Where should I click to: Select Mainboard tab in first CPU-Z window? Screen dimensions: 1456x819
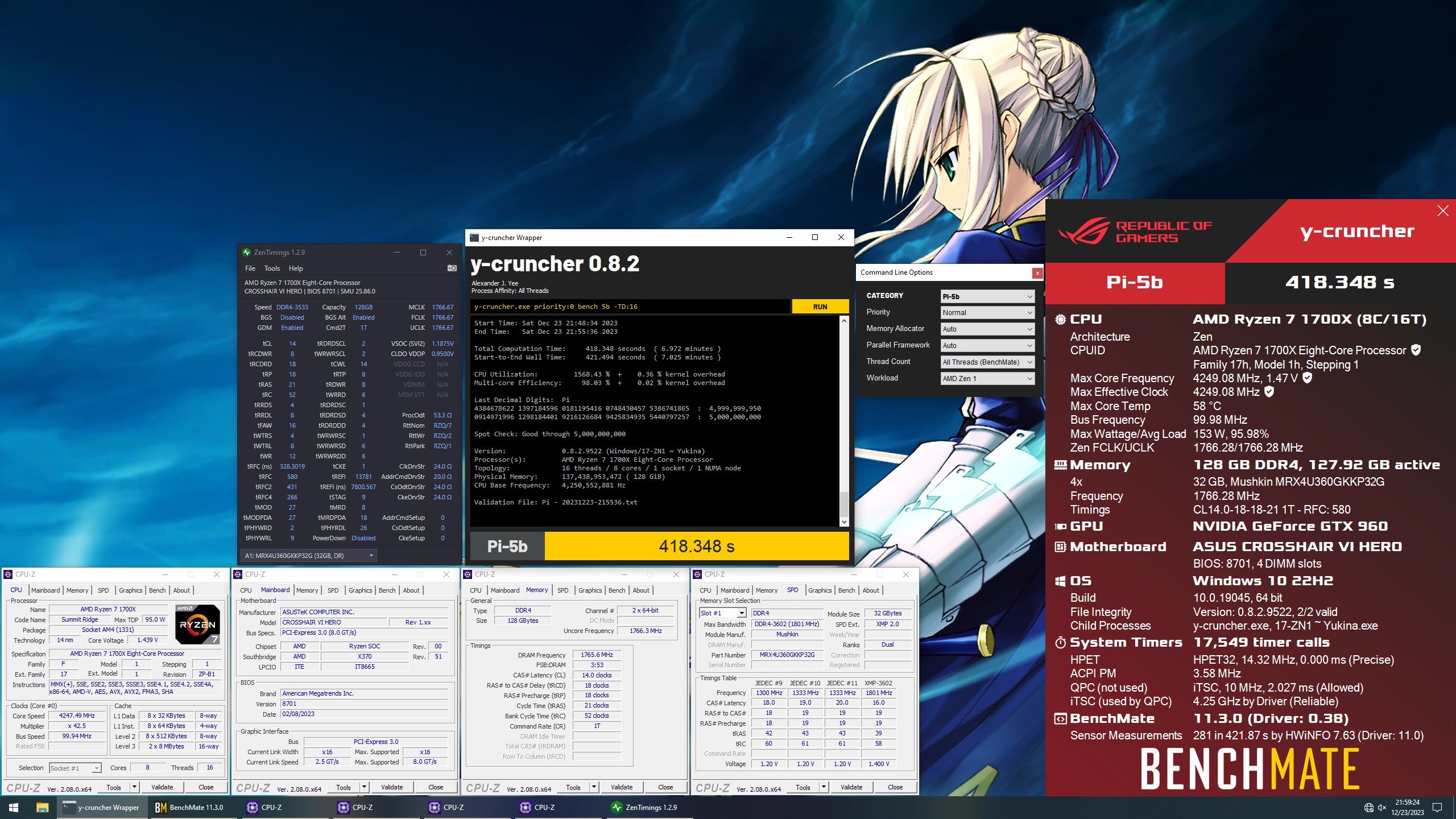pyautogui.click(x=45, y=590)
